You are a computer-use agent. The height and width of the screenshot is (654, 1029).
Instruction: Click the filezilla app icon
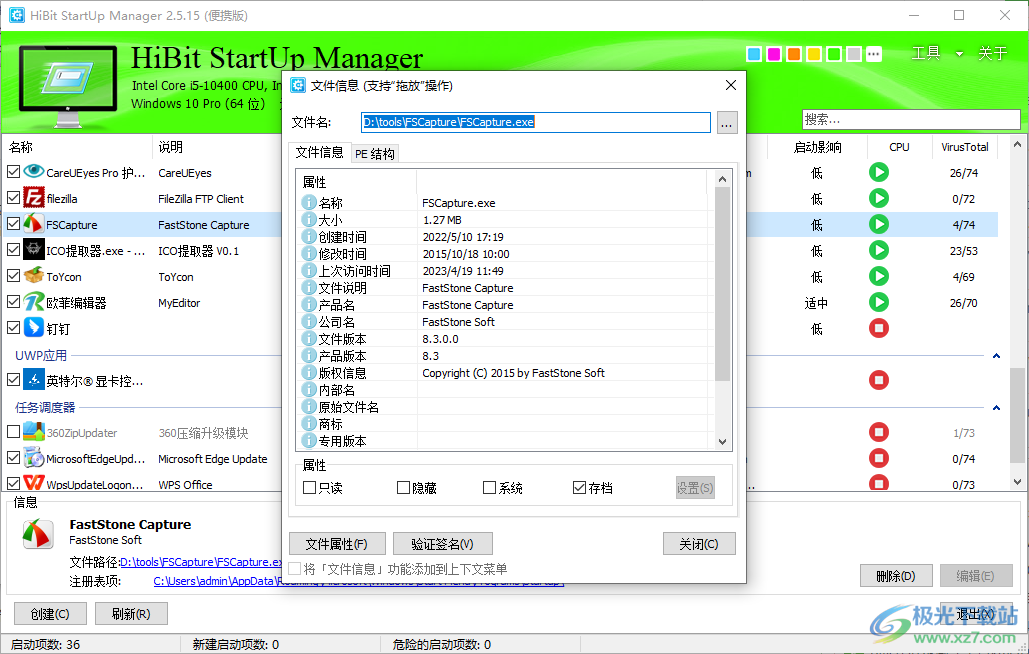(x=33, y=197)
